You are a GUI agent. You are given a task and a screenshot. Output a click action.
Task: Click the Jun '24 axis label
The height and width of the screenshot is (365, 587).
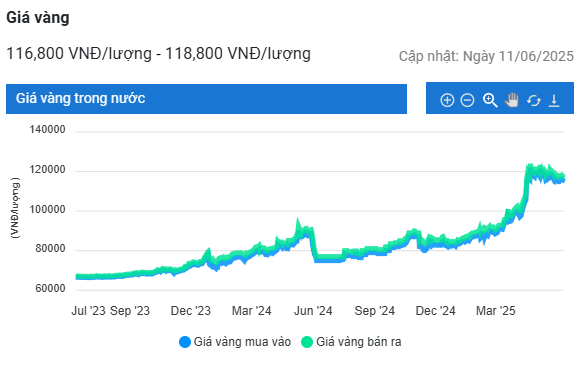pyautogui.click(x=313, y=311)
